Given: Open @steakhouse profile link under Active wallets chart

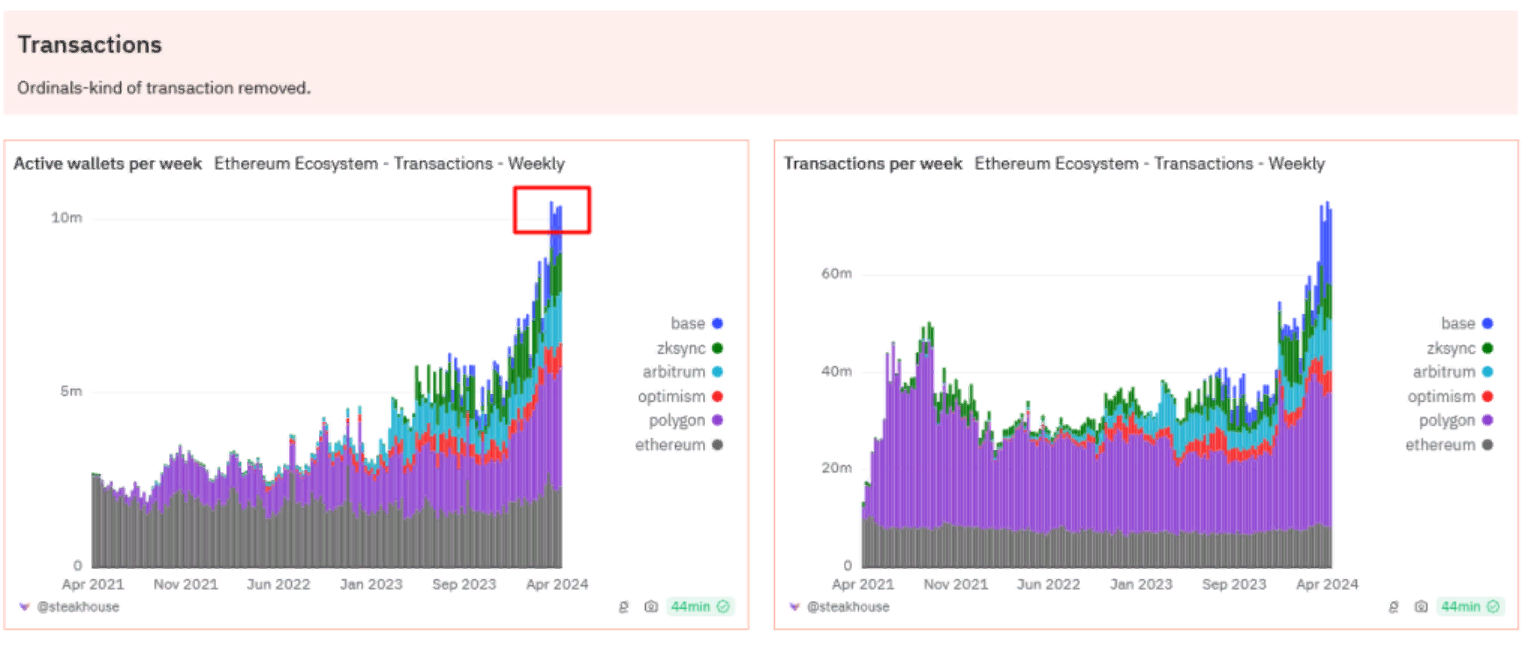Looking at the screenshot, I should 77,607.
